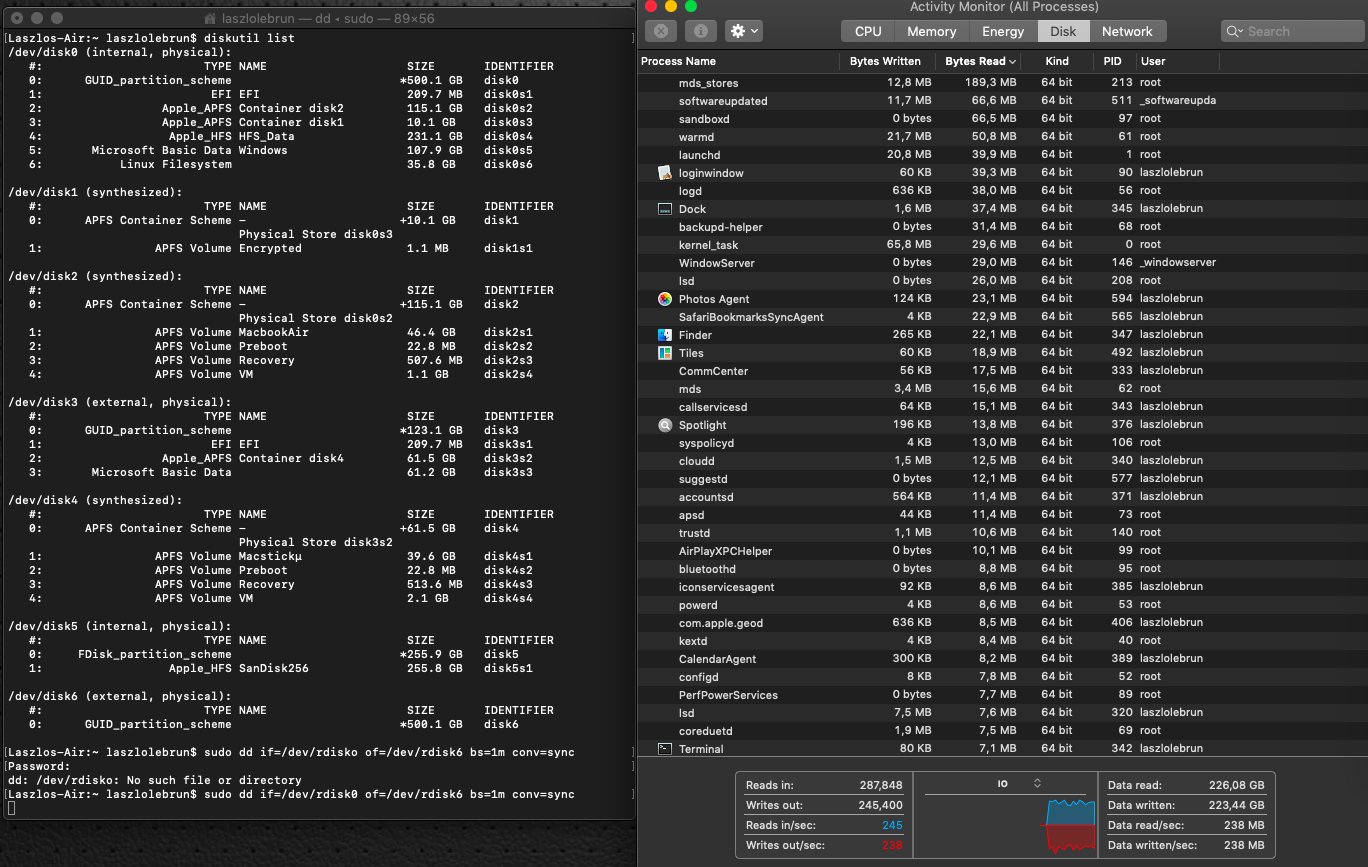The image size is (1368, 867).
Task: Click the IO activity graph
Action: (x=1068, y=826)
